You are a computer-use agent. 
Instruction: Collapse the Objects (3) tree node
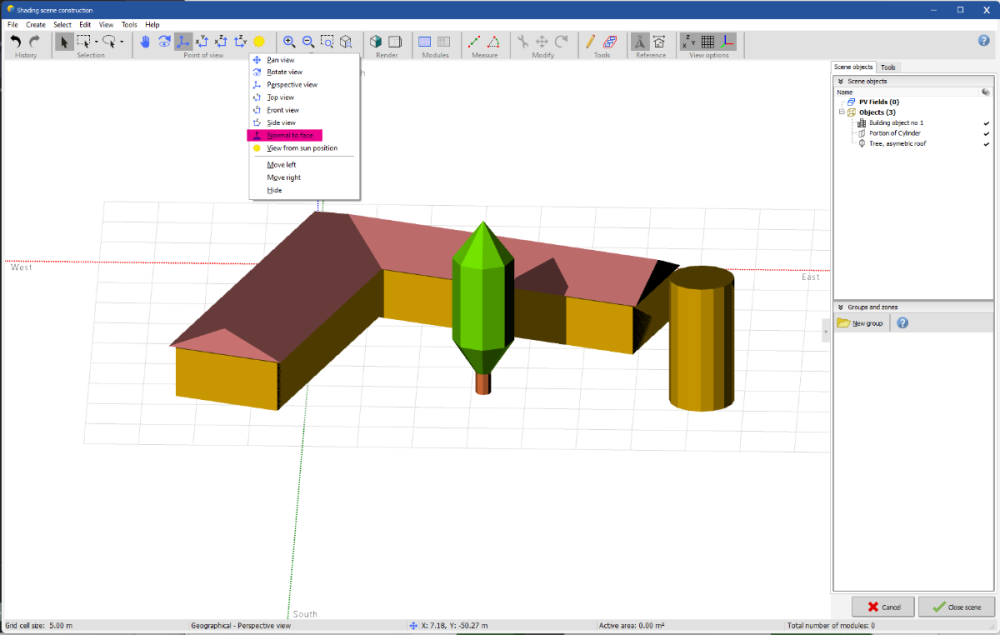point(842,112)
